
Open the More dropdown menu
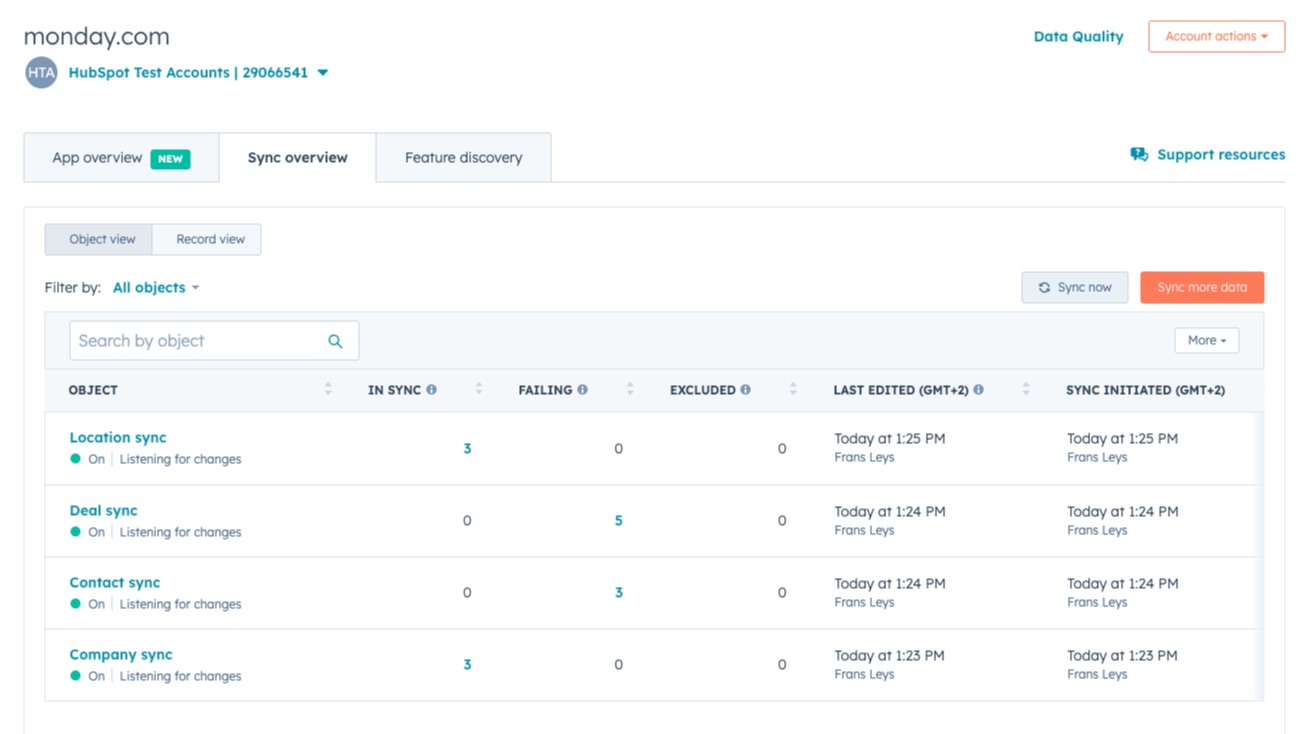(1206, 341)
